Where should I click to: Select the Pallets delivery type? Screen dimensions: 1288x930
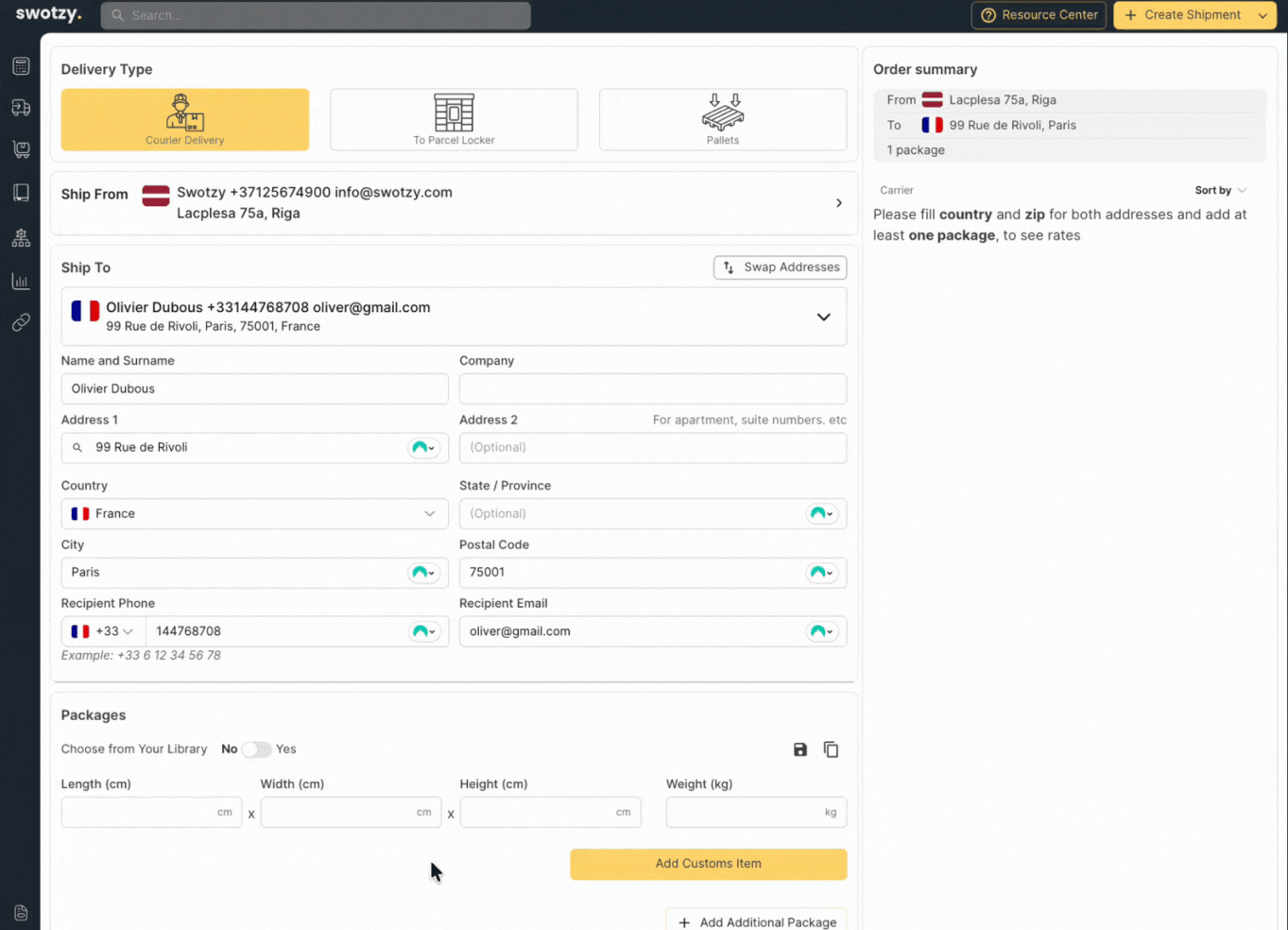[x=722, y=119]
